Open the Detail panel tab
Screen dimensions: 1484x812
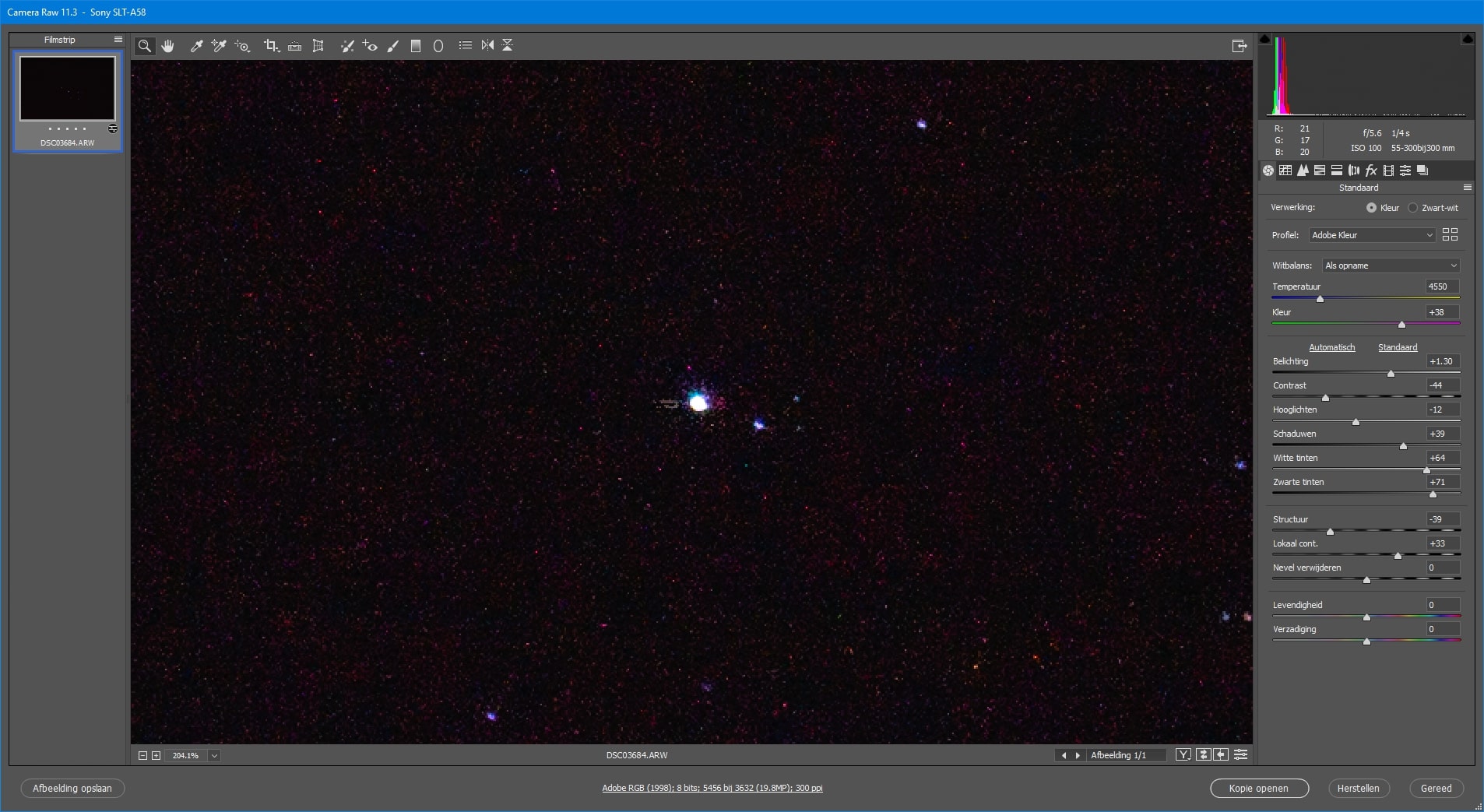pos(1303,170)
